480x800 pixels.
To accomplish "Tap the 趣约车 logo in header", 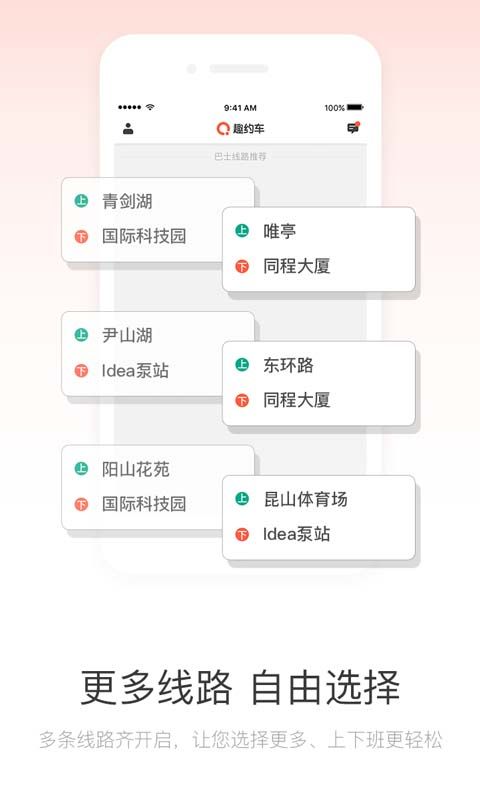I will point(240,129).
